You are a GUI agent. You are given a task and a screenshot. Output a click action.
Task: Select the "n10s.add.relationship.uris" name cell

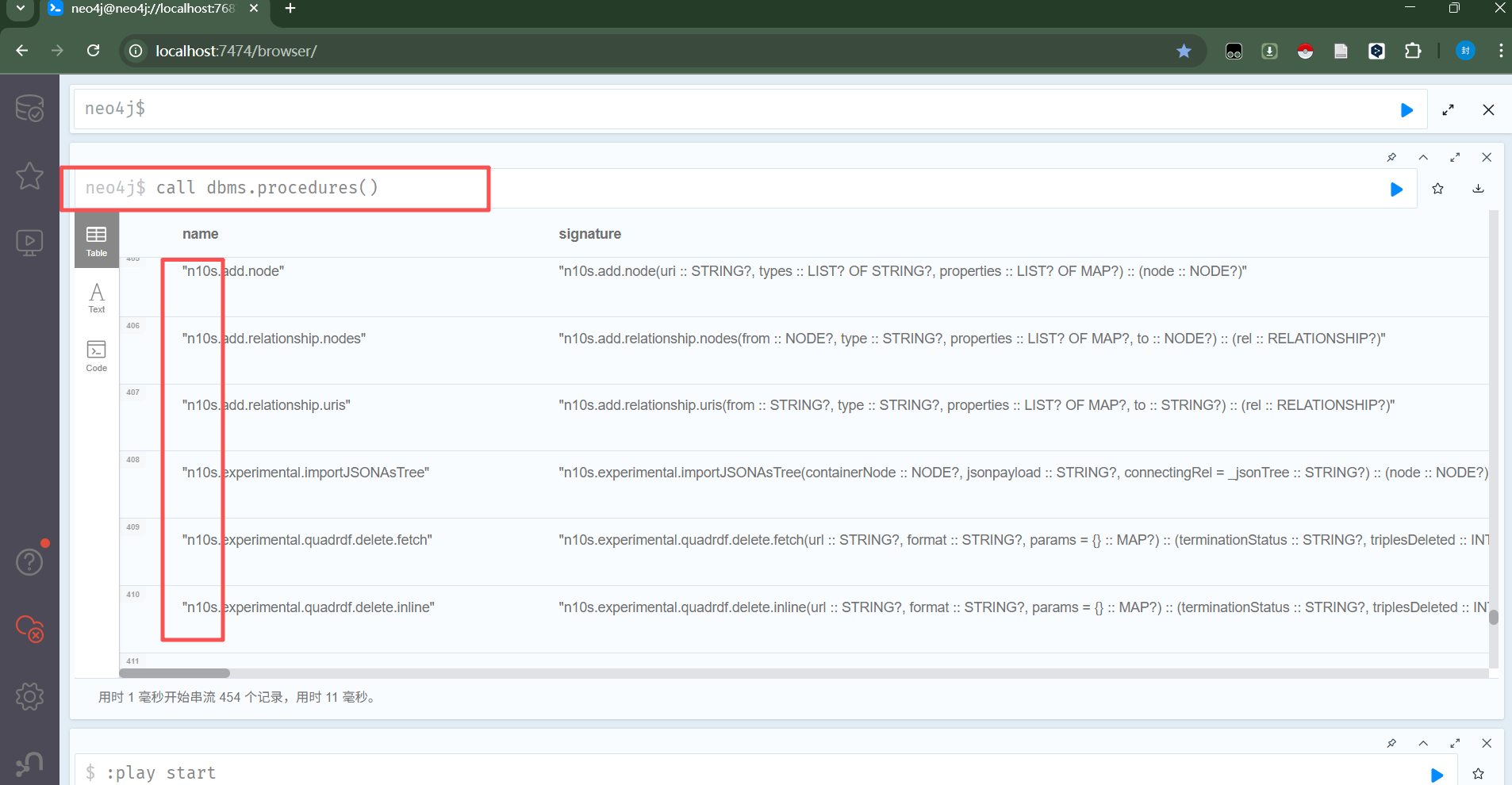pos(266,405)
